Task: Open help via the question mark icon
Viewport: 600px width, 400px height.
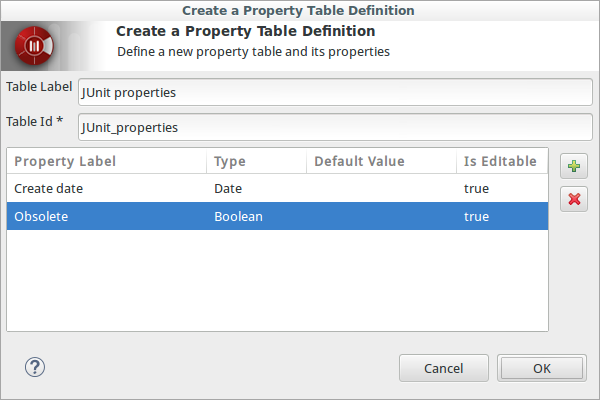Action: click(35, 367)
